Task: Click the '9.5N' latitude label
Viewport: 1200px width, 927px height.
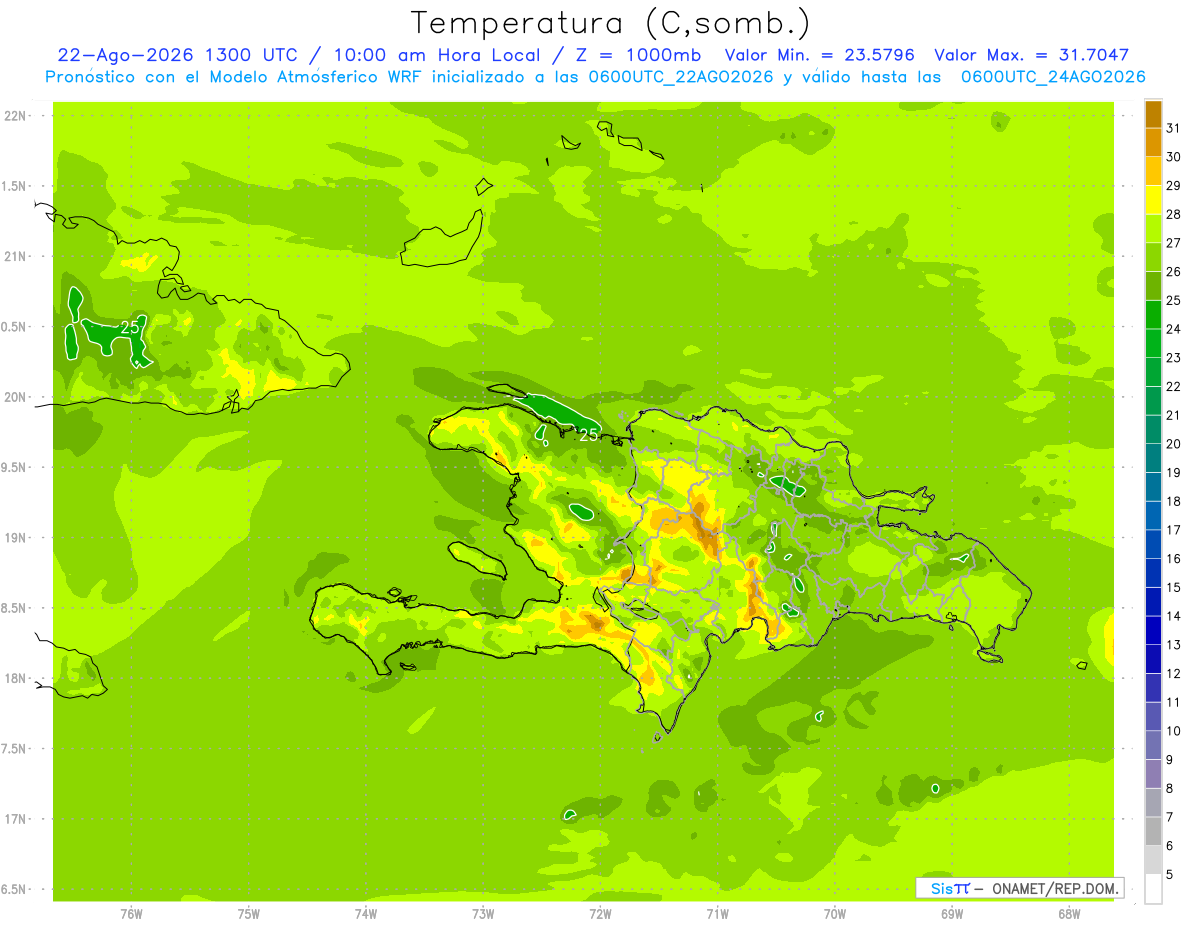Action: pyautogui.click(x=14, y=467)
